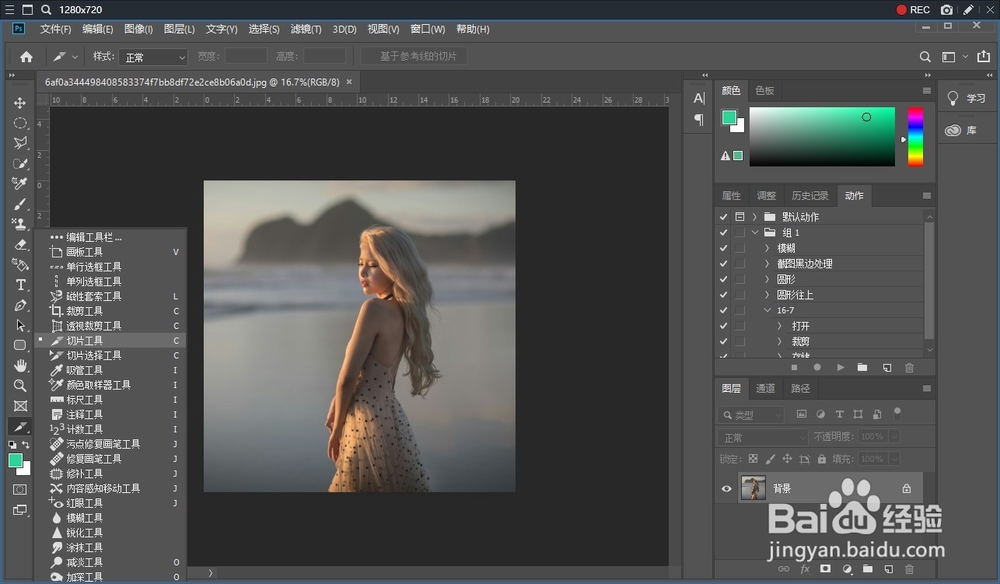The height and width of the screenshot is (584, 1000).
Task: Toggle the checkmark for the 默认动作 action set
Action: tap(723, 217)
